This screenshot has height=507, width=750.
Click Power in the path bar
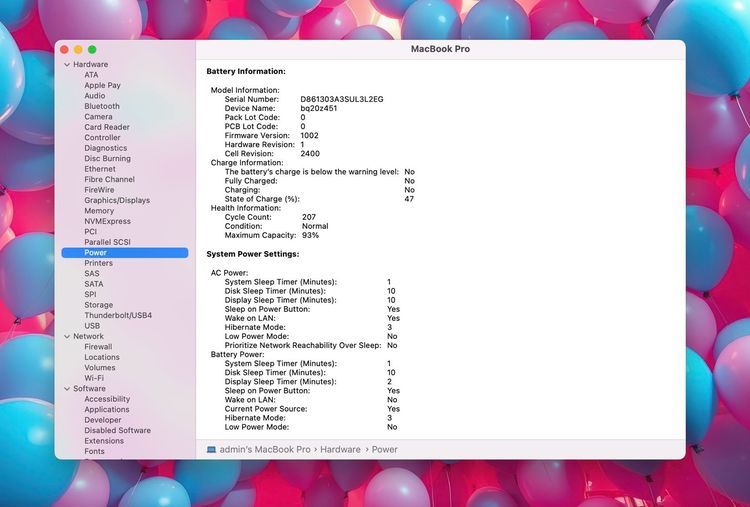385,450
